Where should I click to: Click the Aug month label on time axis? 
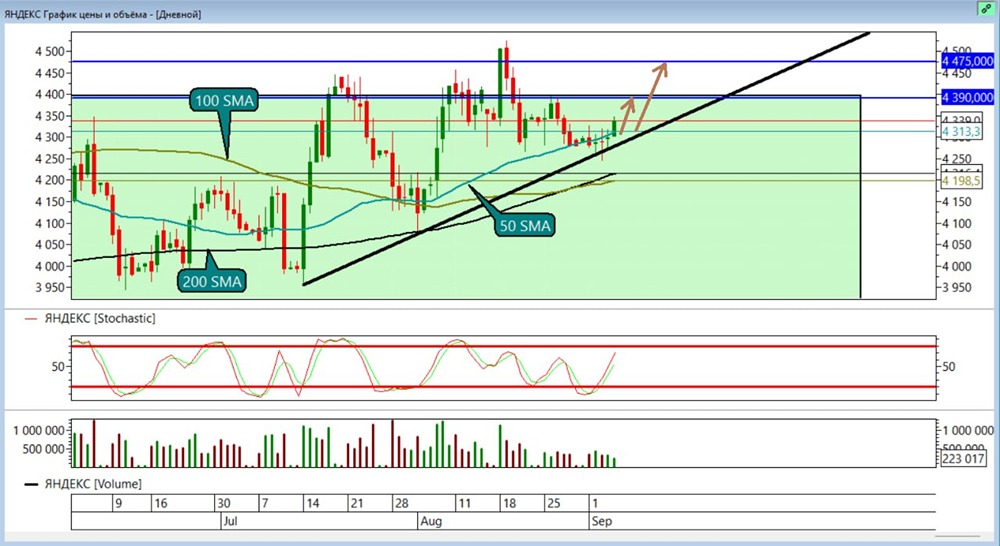coord(430,521)
